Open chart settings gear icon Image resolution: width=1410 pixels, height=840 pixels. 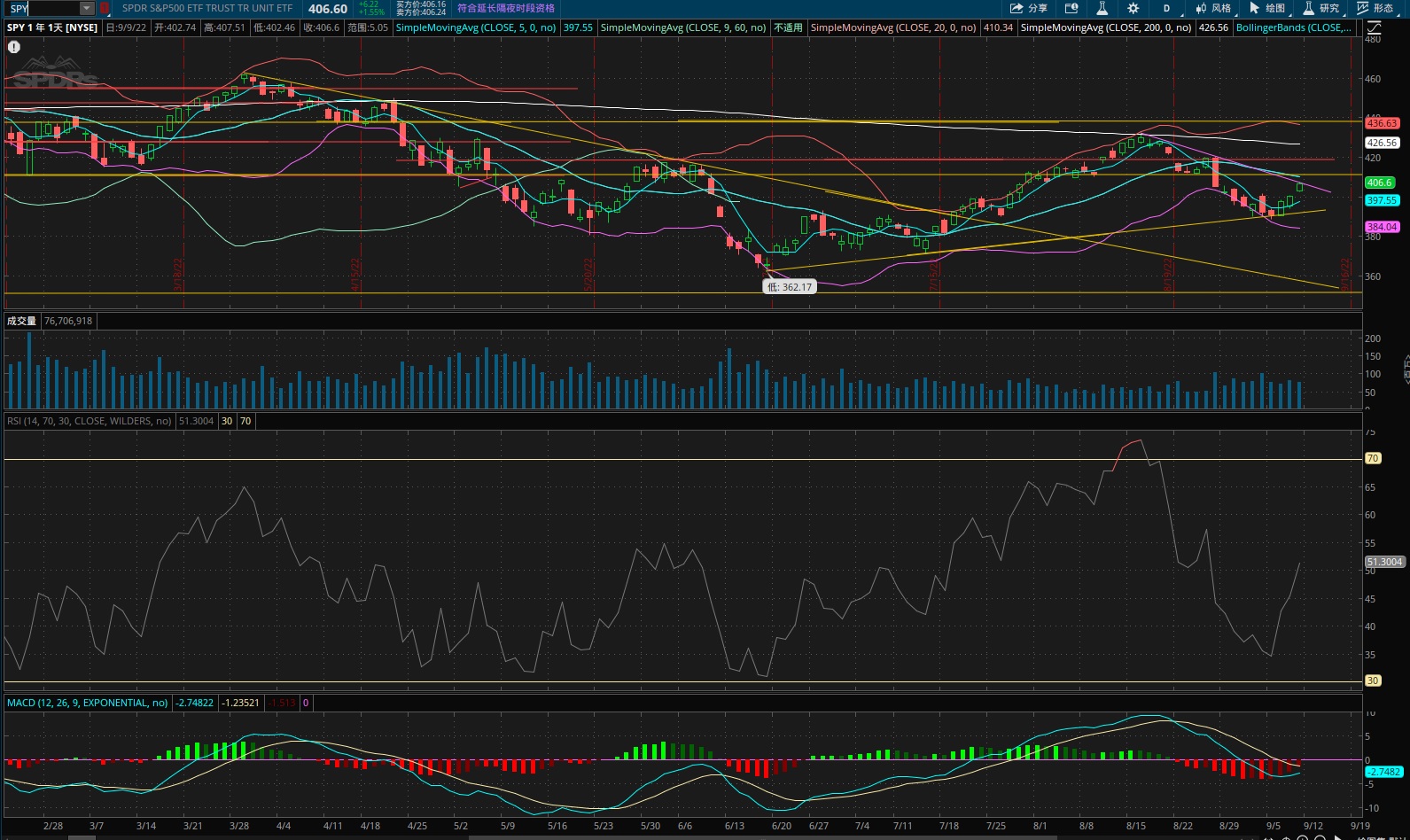1133,8
